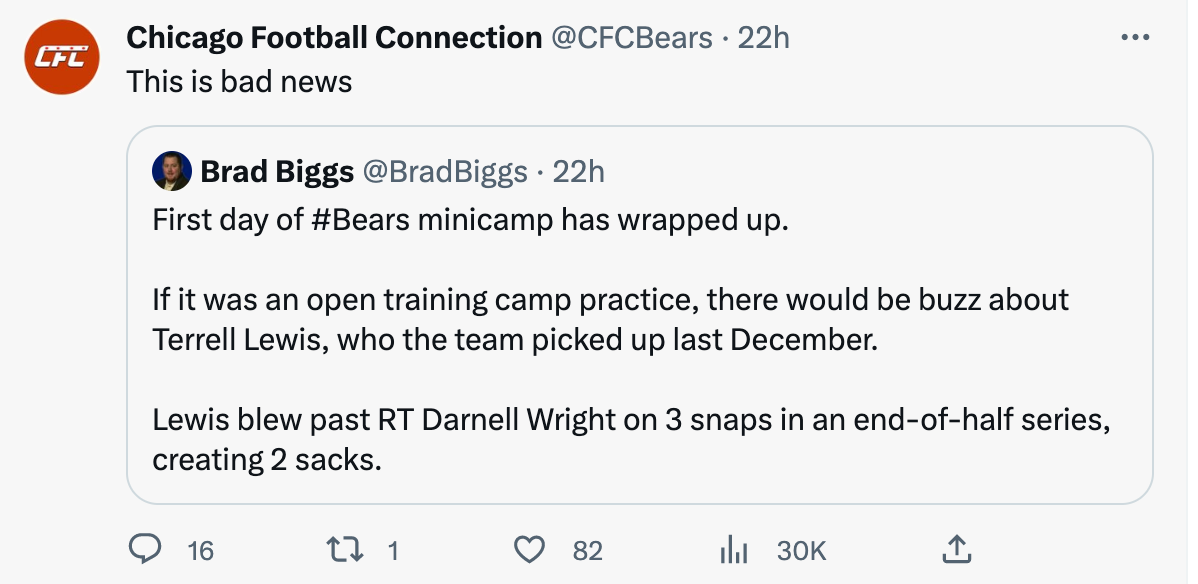
Task: Click the quoted tweet's 22h timestamp
Action: (x=579, y=172)
